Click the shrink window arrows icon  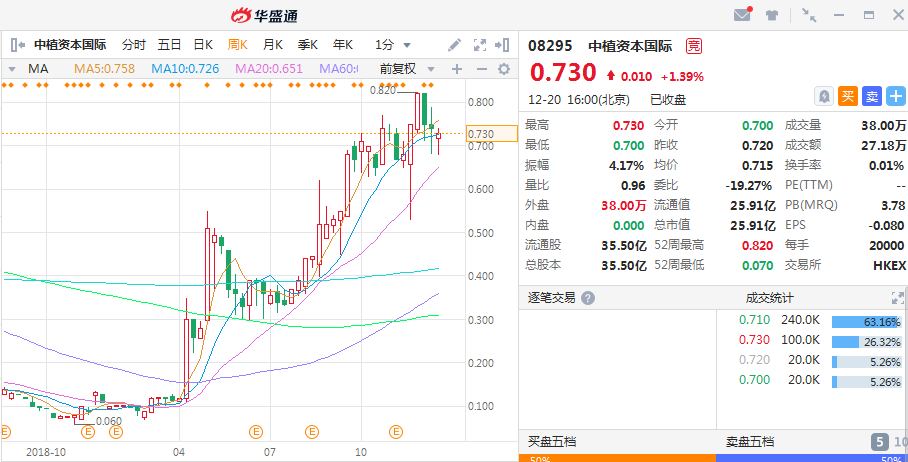(809, 16)
